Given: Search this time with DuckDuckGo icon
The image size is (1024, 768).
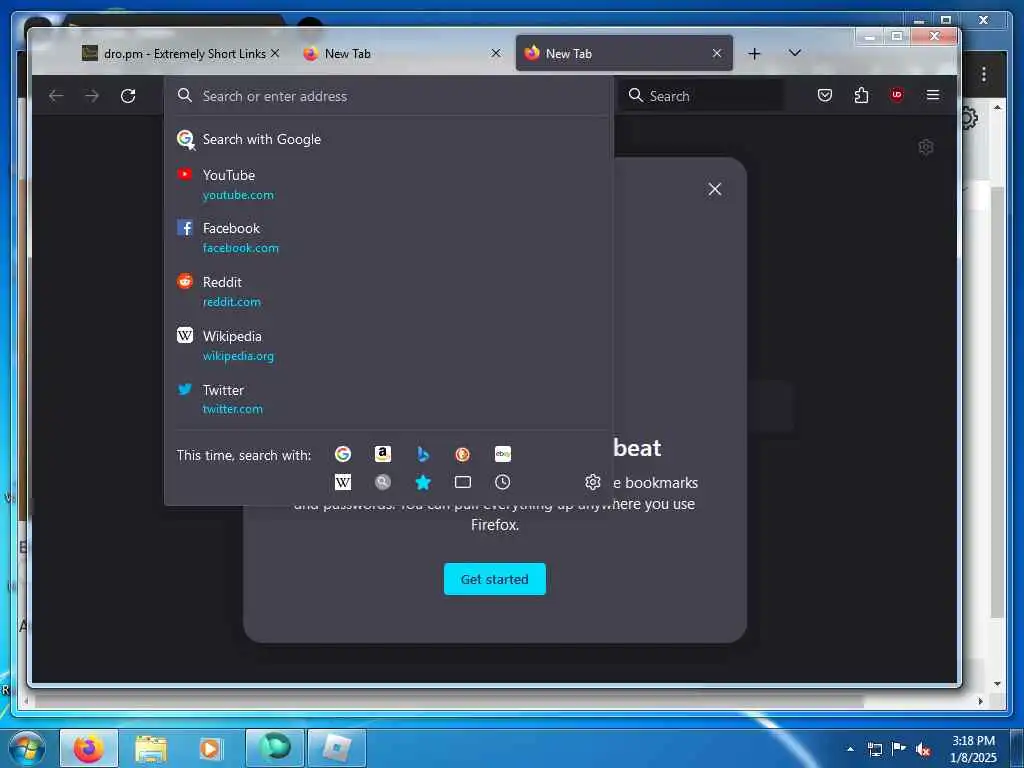Looking at the screenshot, I should point(462,454).
